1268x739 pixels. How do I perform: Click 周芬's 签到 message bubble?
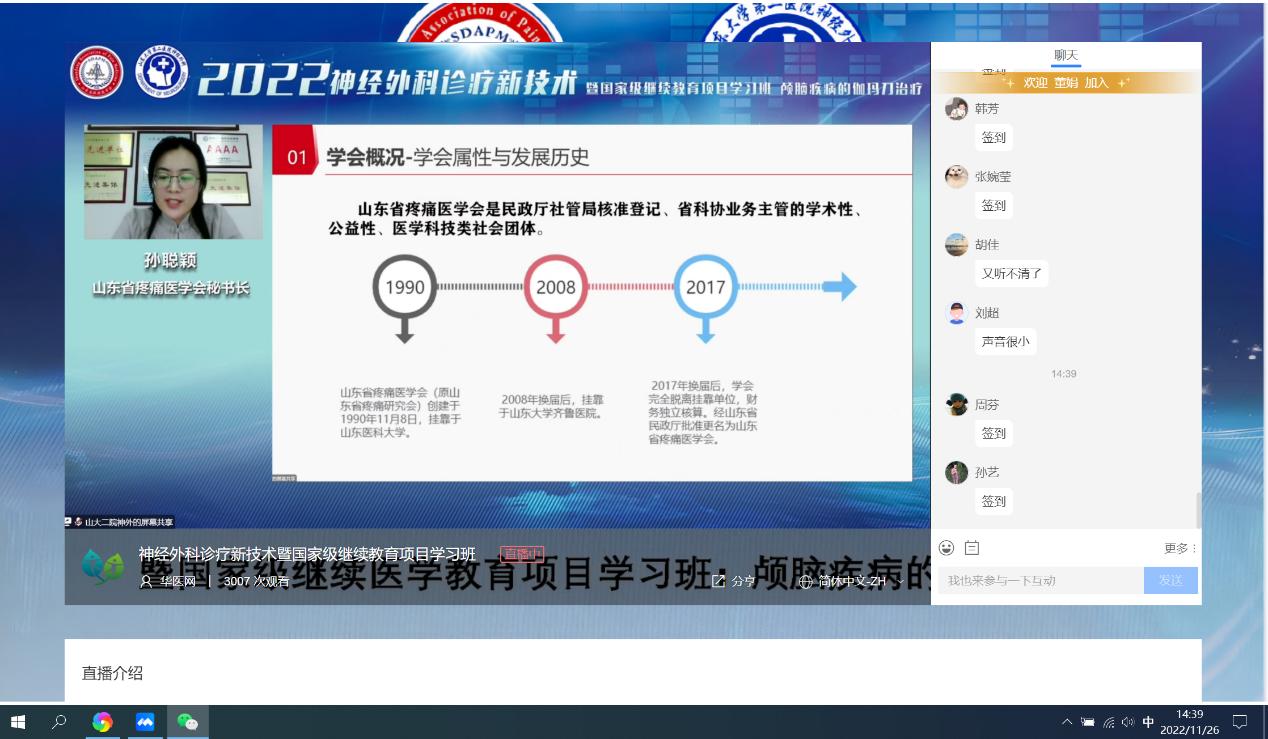tap(993, 433)
